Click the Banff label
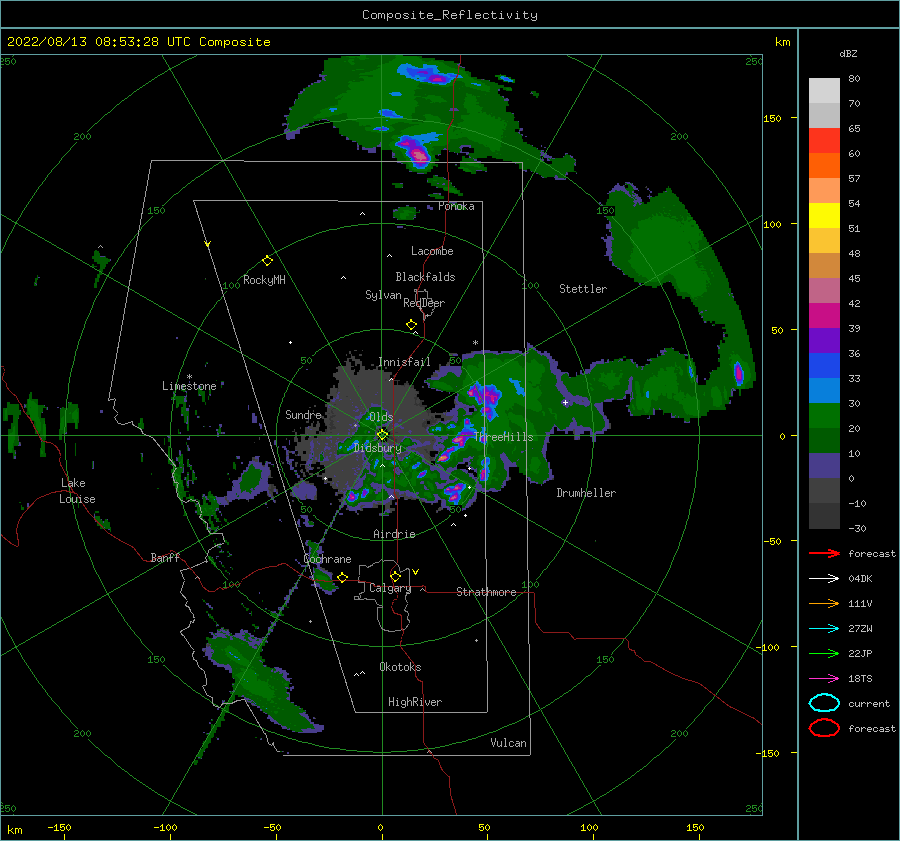 click(165, 557)
